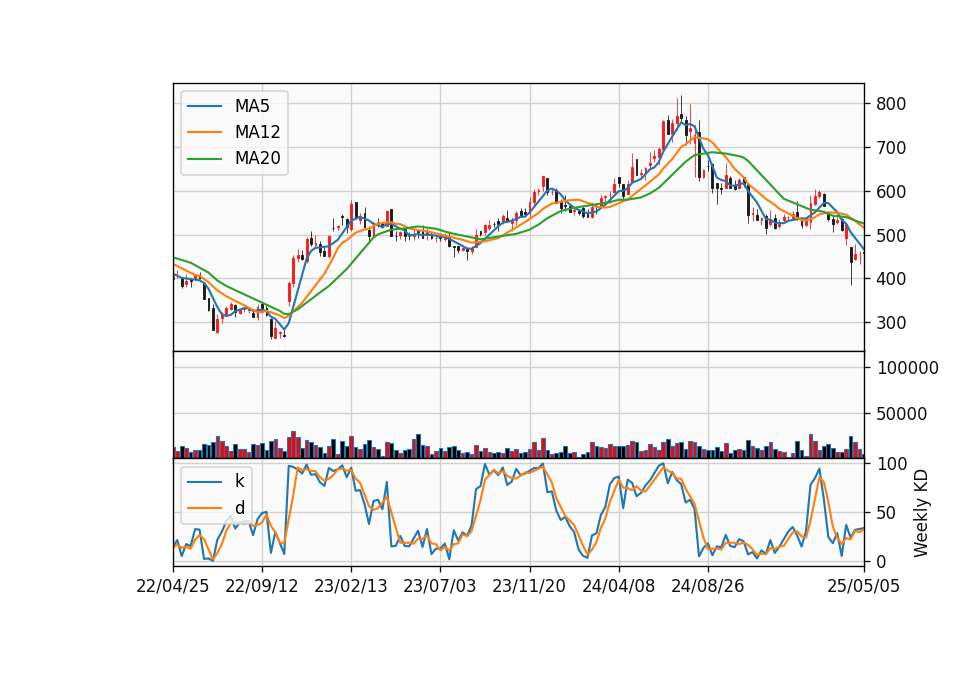
Task: Click the 22/09/12 date label
Action: (x=262, y=587)
